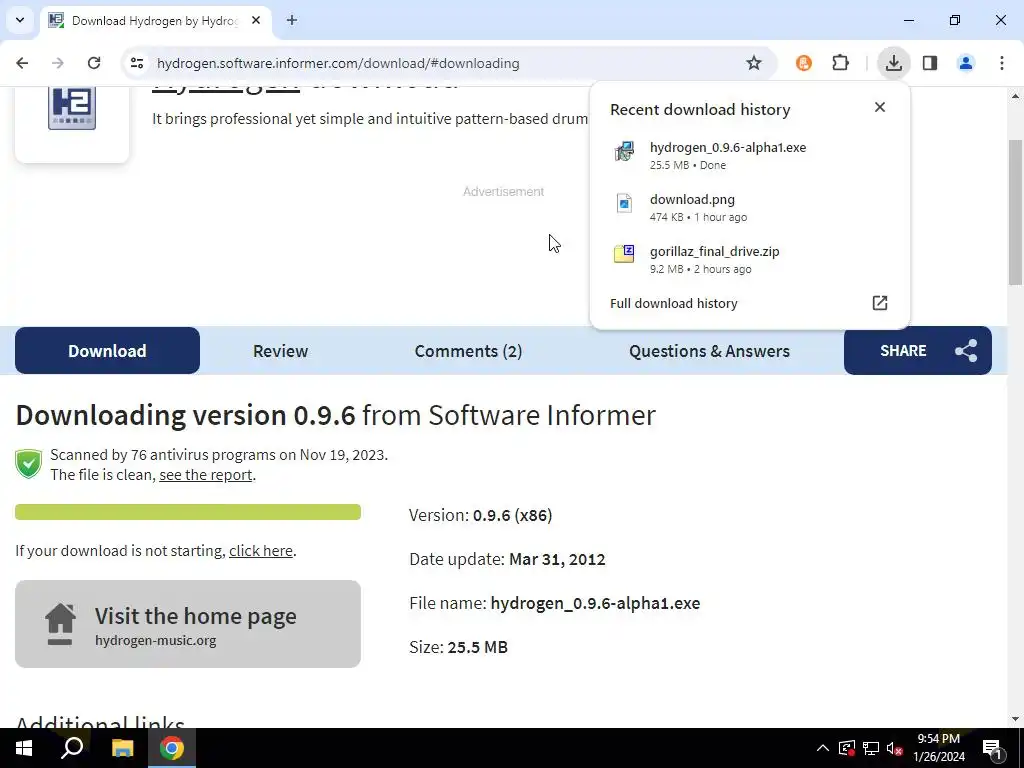Viewport: 1024px width, 768px height.
Task: Open the Comments (2) tab
Action: click(468, 351)
